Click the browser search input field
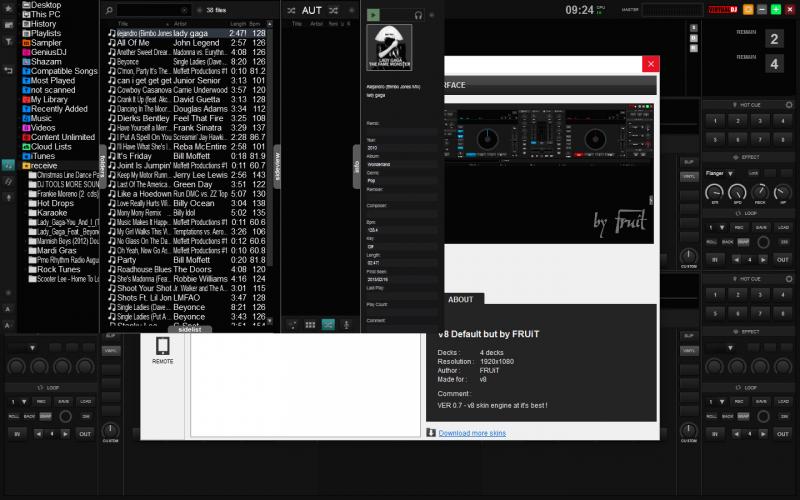This screenshot has height=500, width=800. coord(153,10)
